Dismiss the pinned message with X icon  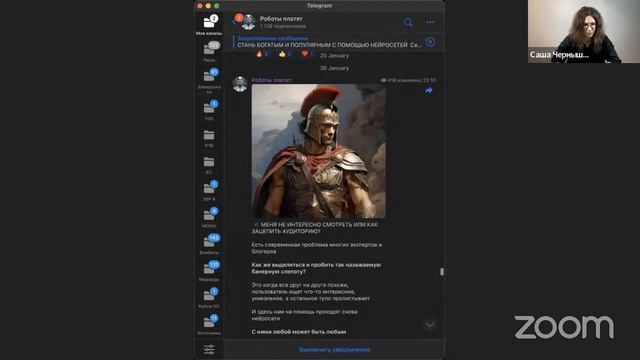tap(430, 42)
